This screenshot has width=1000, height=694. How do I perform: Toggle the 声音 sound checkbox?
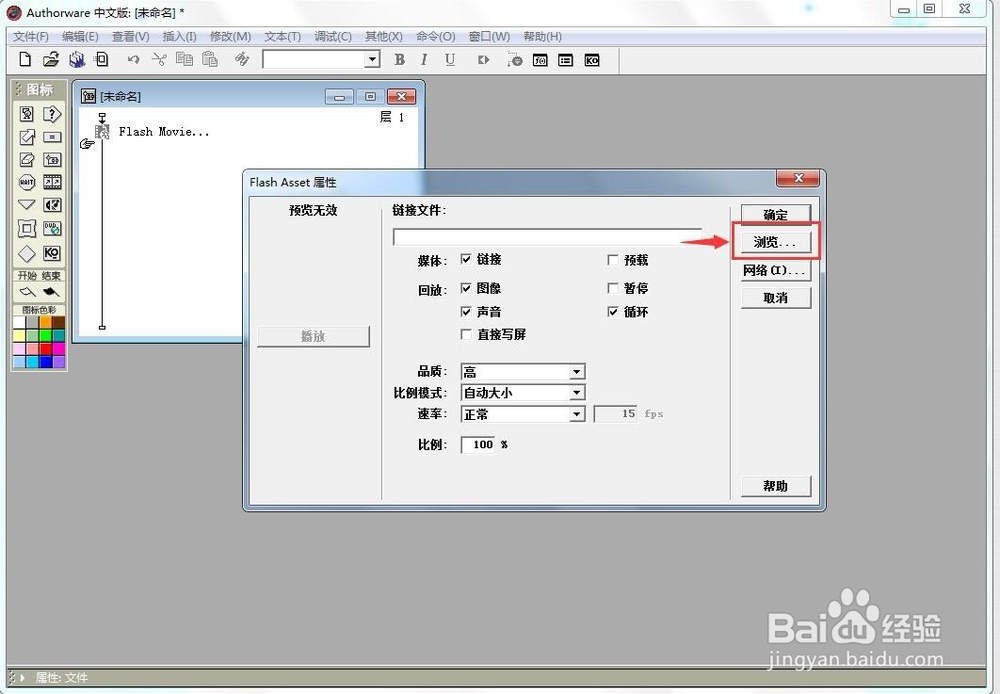click(466, 312)
